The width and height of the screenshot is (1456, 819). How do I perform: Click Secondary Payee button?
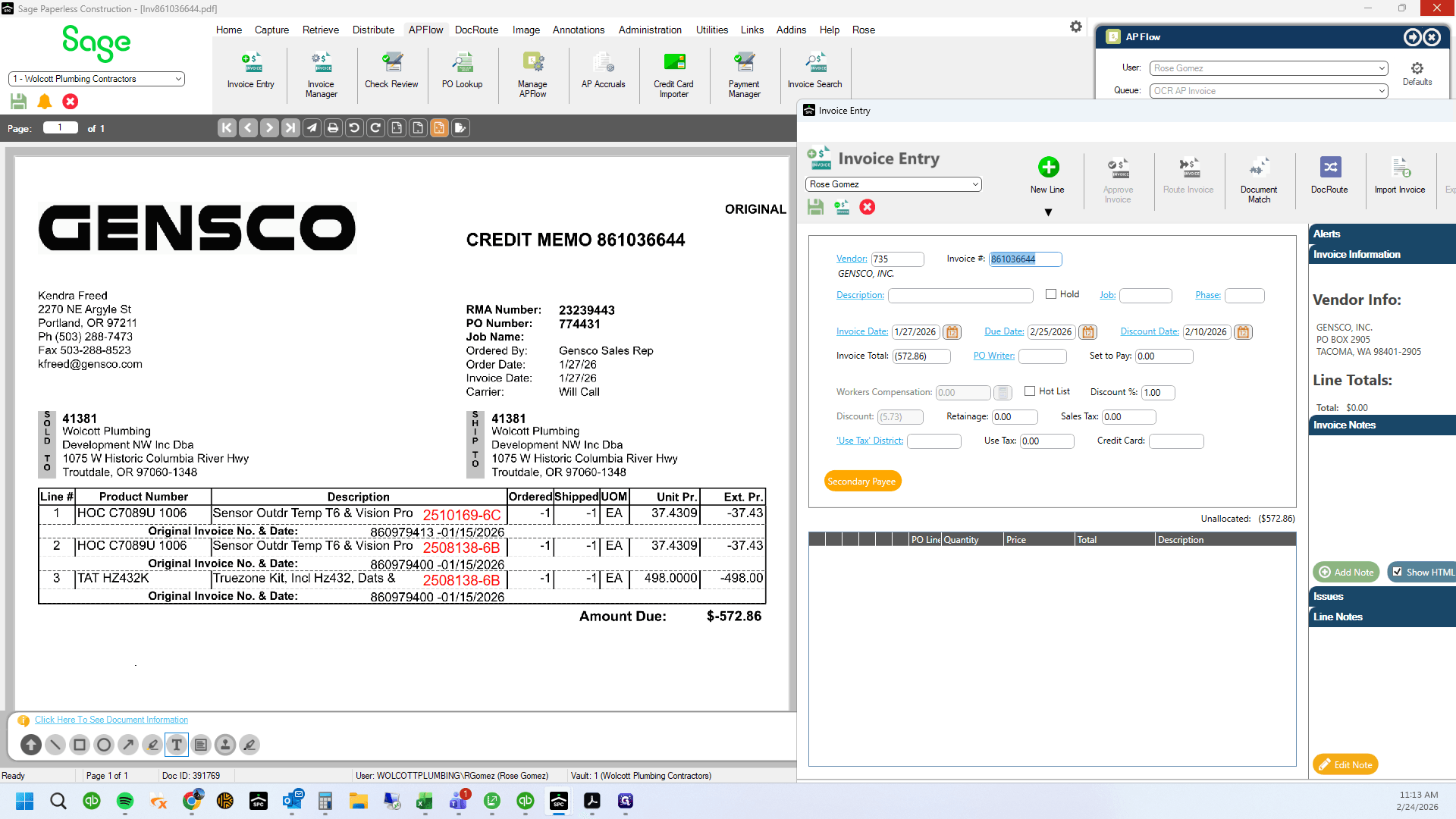[861, 481]
